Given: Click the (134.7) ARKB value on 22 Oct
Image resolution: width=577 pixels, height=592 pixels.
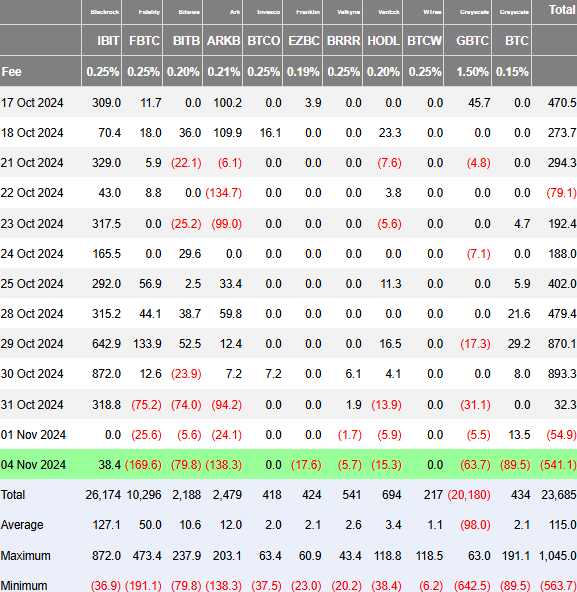Looking at the screenshot, I should pyautogui.click(x=224, y=193).
